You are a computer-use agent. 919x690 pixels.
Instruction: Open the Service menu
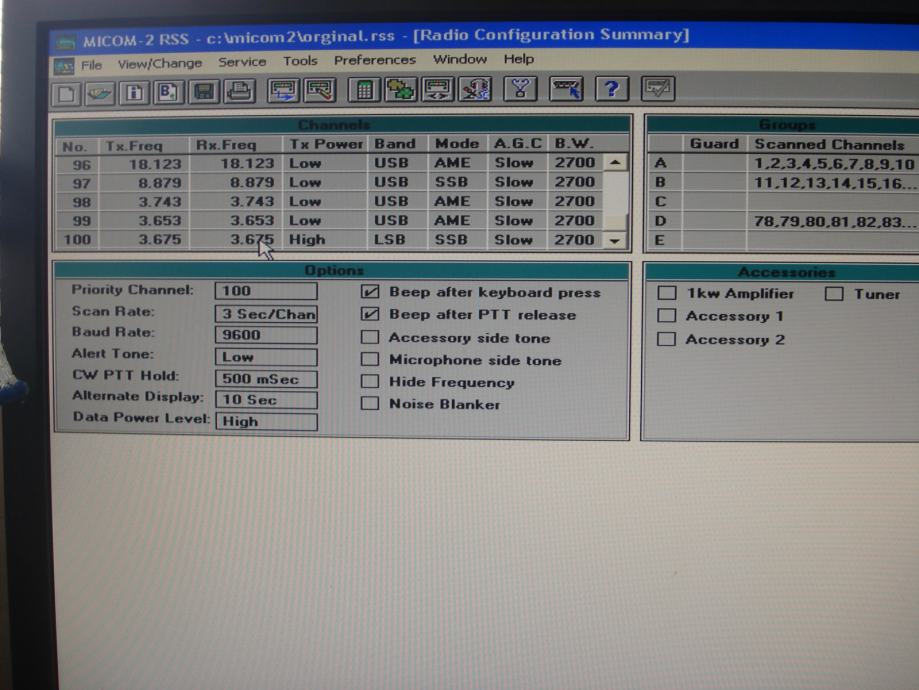tap(242, 62)
